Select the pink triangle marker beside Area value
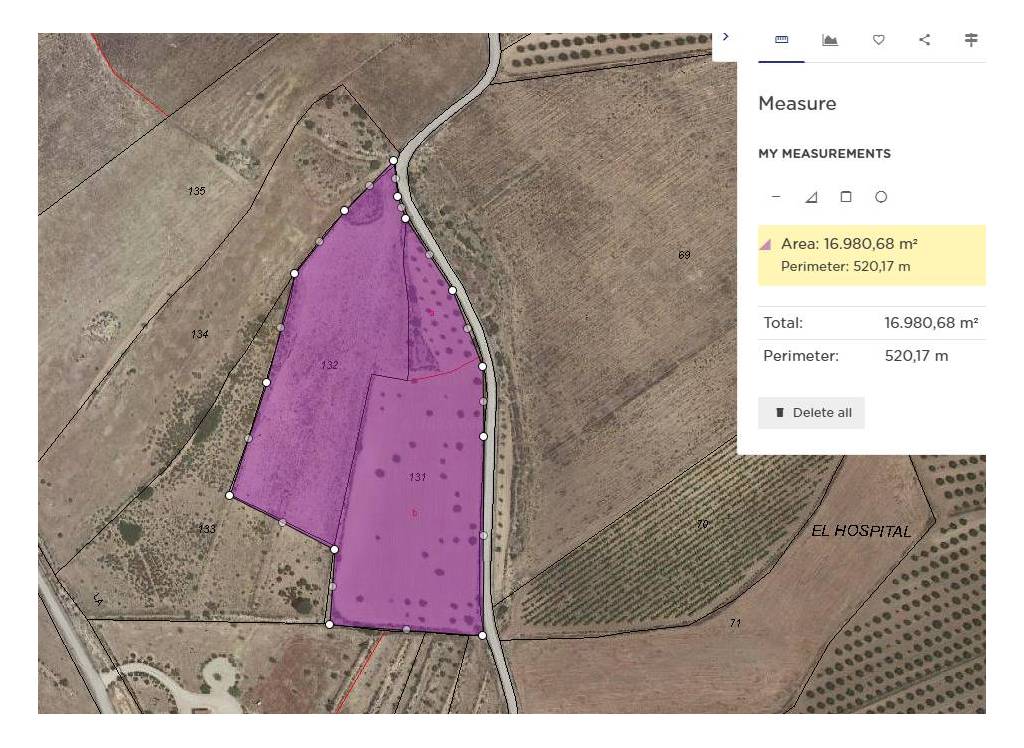 point(765,242)
